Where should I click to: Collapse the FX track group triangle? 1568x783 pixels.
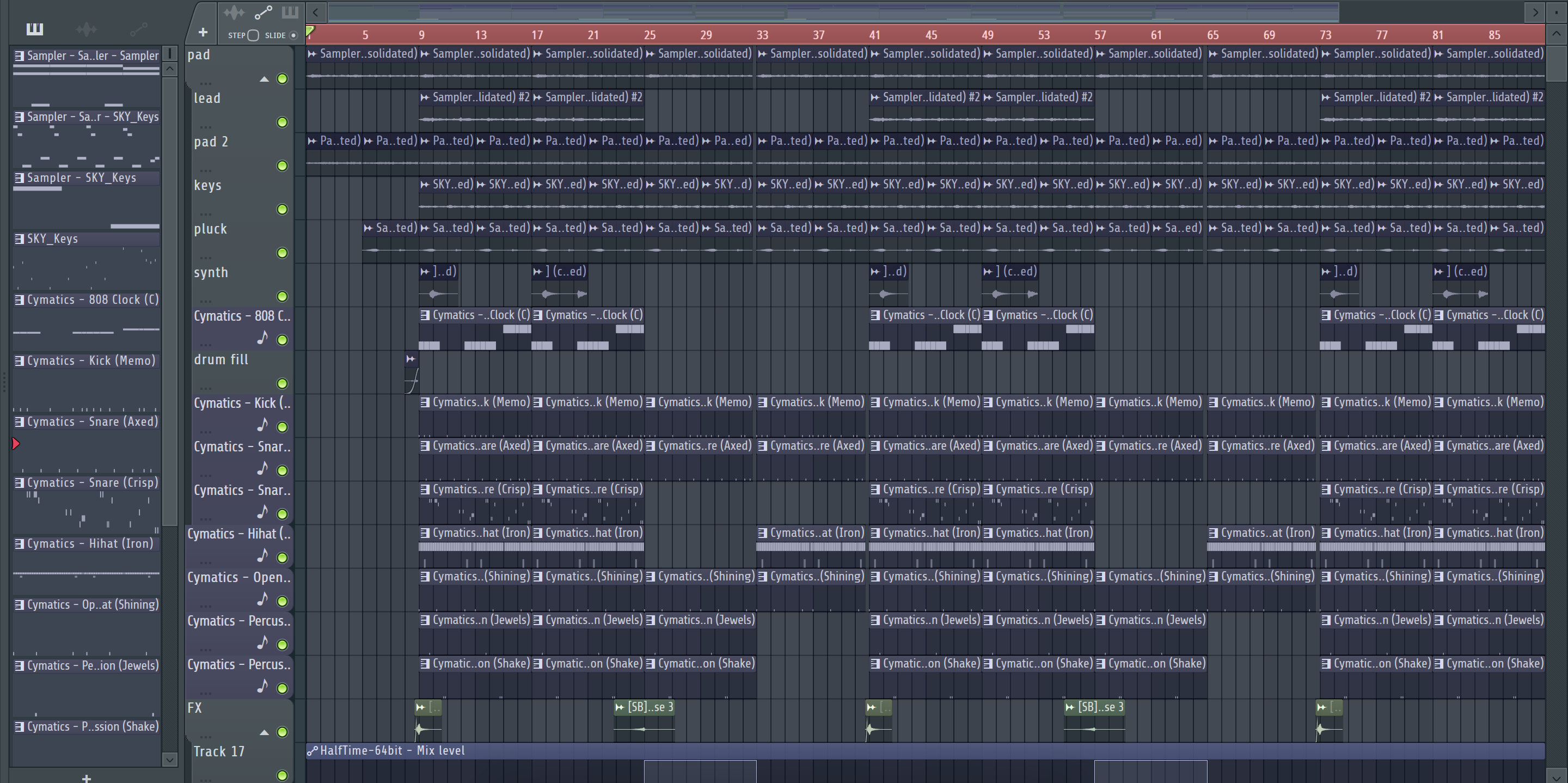[x=264, y=732]
